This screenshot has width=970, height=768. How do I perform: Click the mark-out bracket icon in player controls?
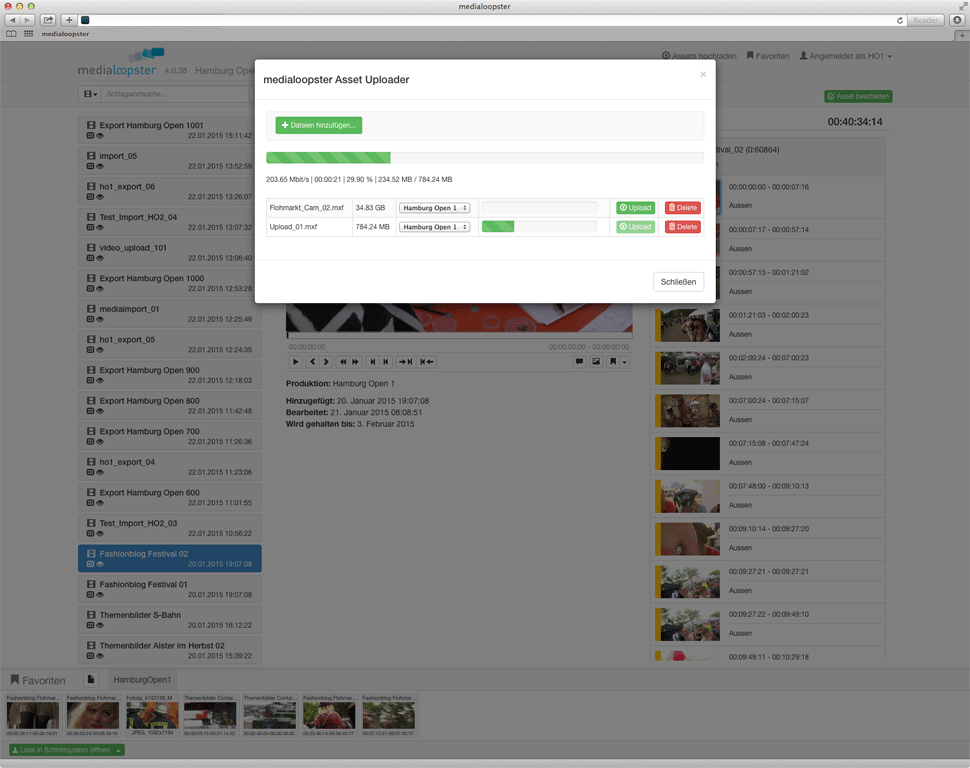[x=385, y=362]
